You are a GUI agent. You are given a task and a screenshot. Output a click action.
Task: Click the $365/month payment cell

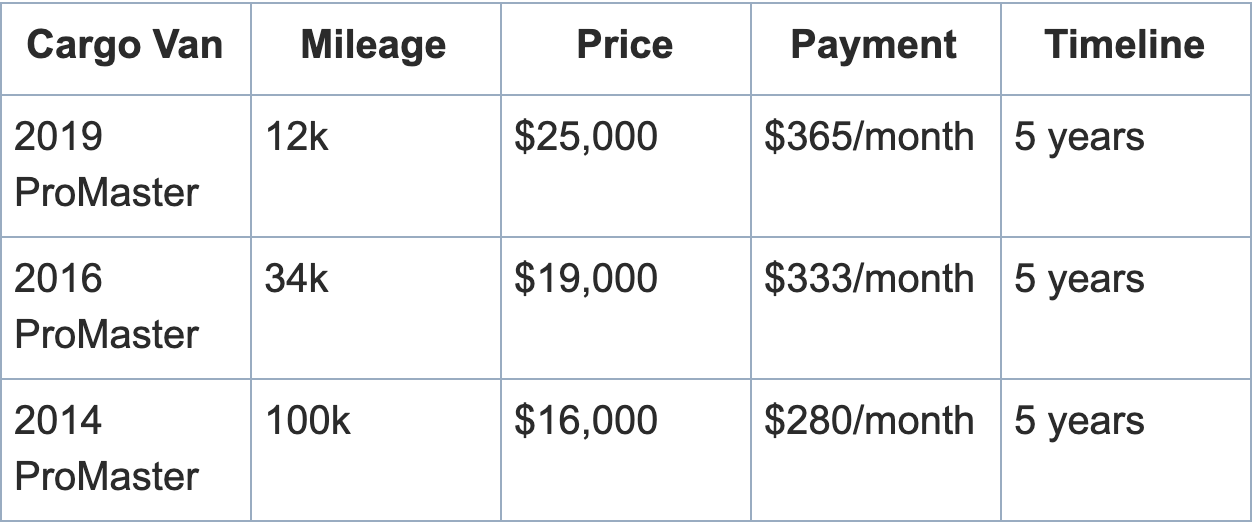pyautogui.click(x=869, y=138)
